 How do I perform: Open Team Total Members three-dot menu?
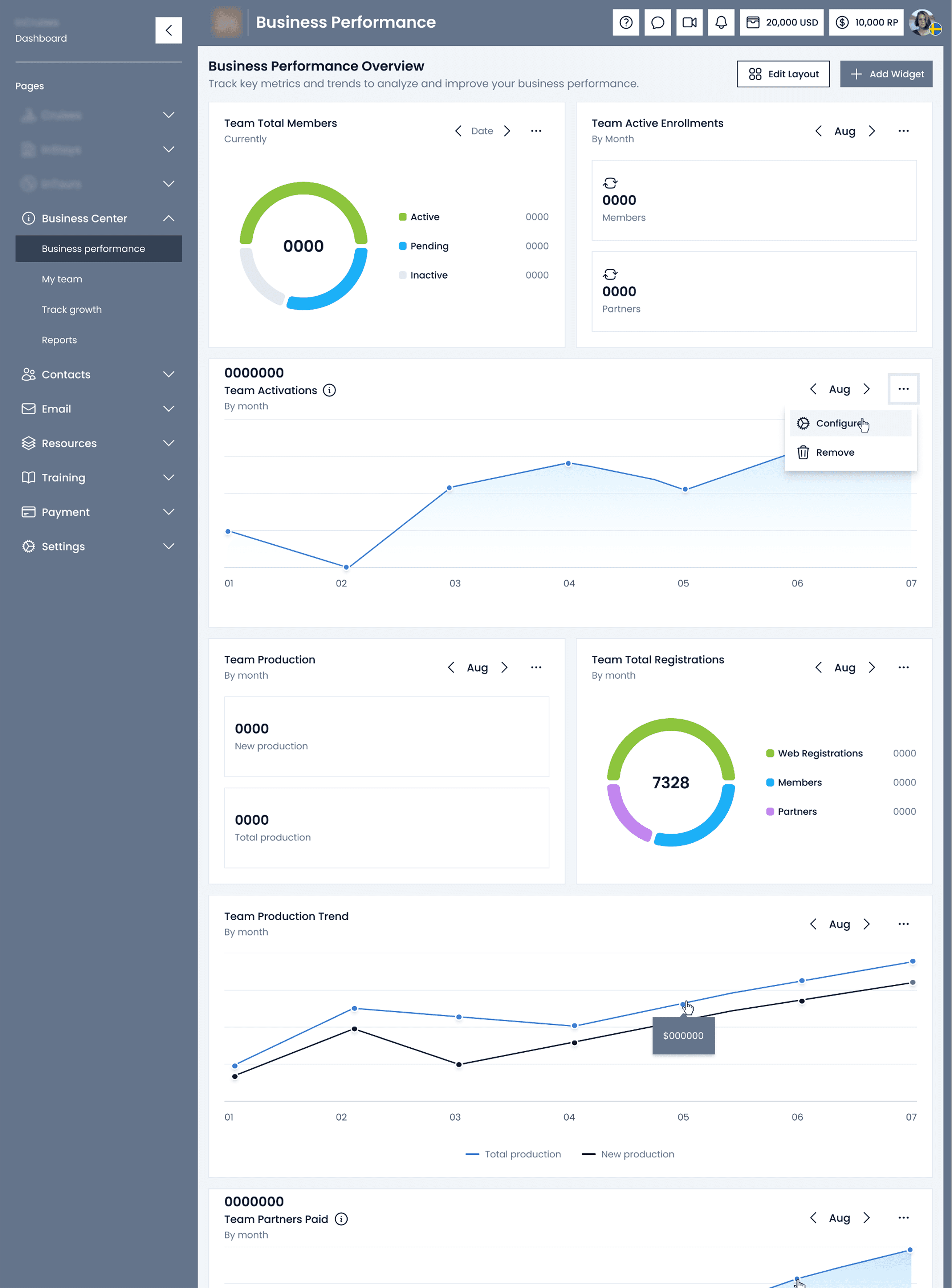point(536,131)
